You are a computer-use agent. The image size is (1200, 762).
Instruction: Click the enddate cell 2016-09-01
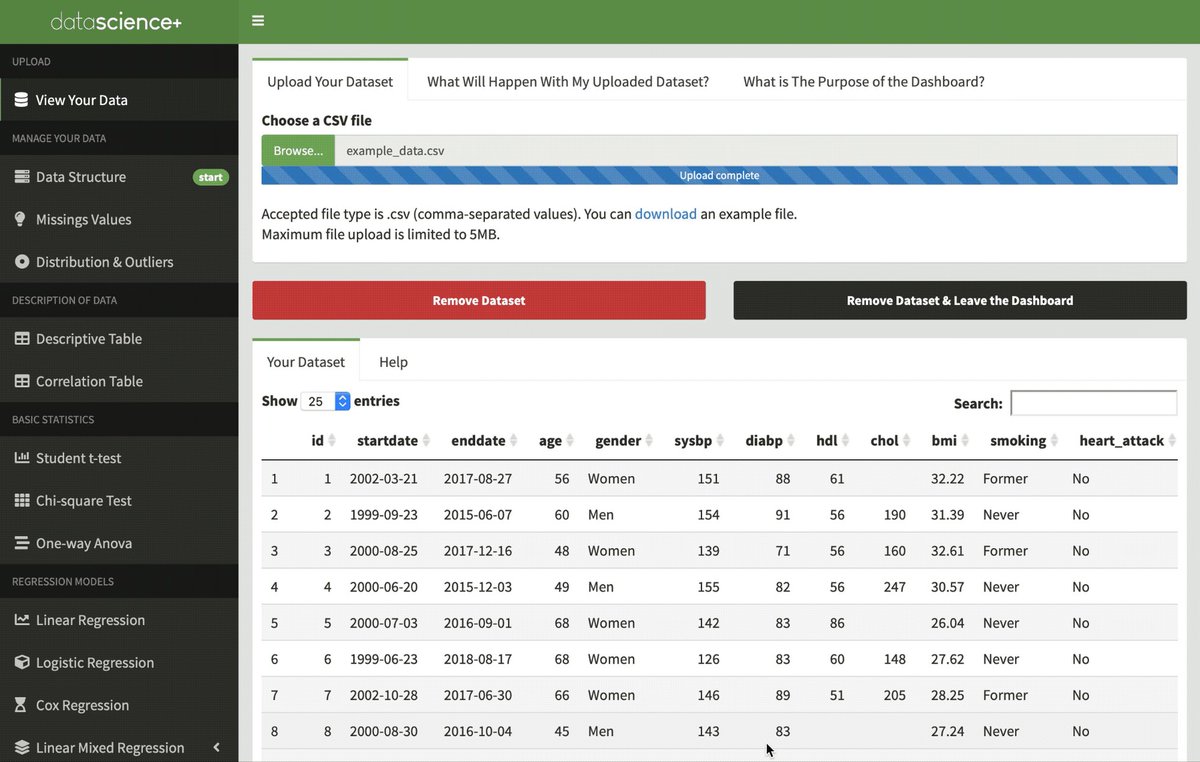coord(478,623)
